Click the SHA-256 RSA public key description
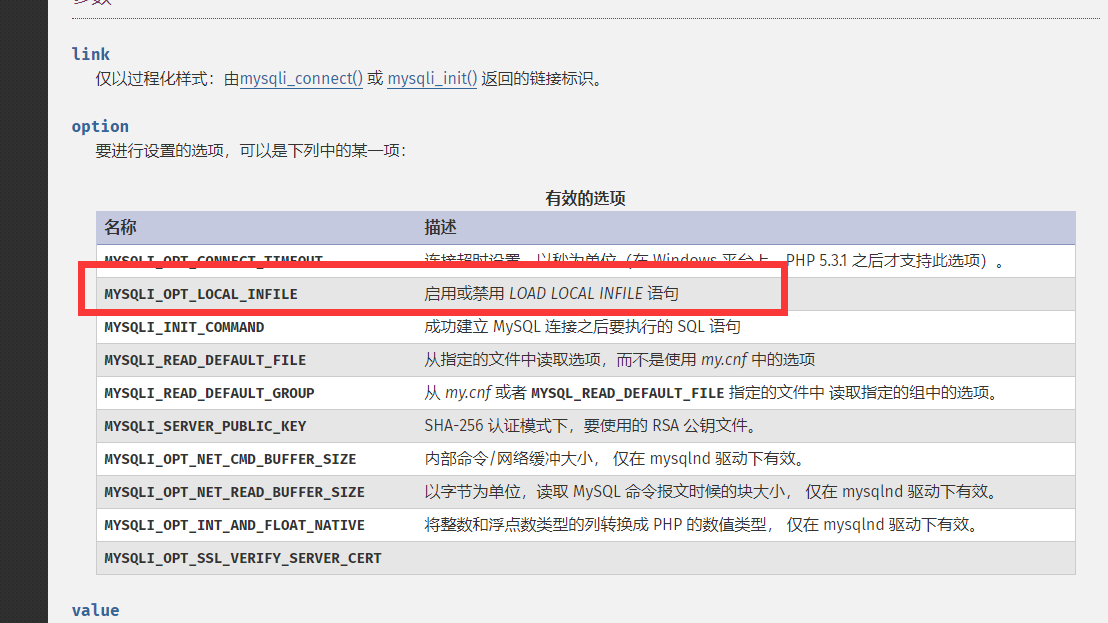Viewport: 1108px width, 623px height. click(592, 426)
